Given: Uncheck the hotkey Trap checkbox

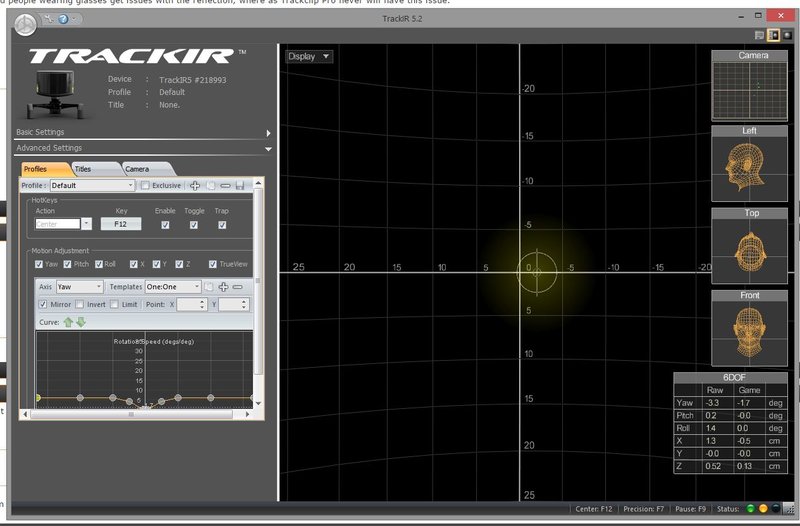Looking at the screenshot, I should [x=222, y=225].
